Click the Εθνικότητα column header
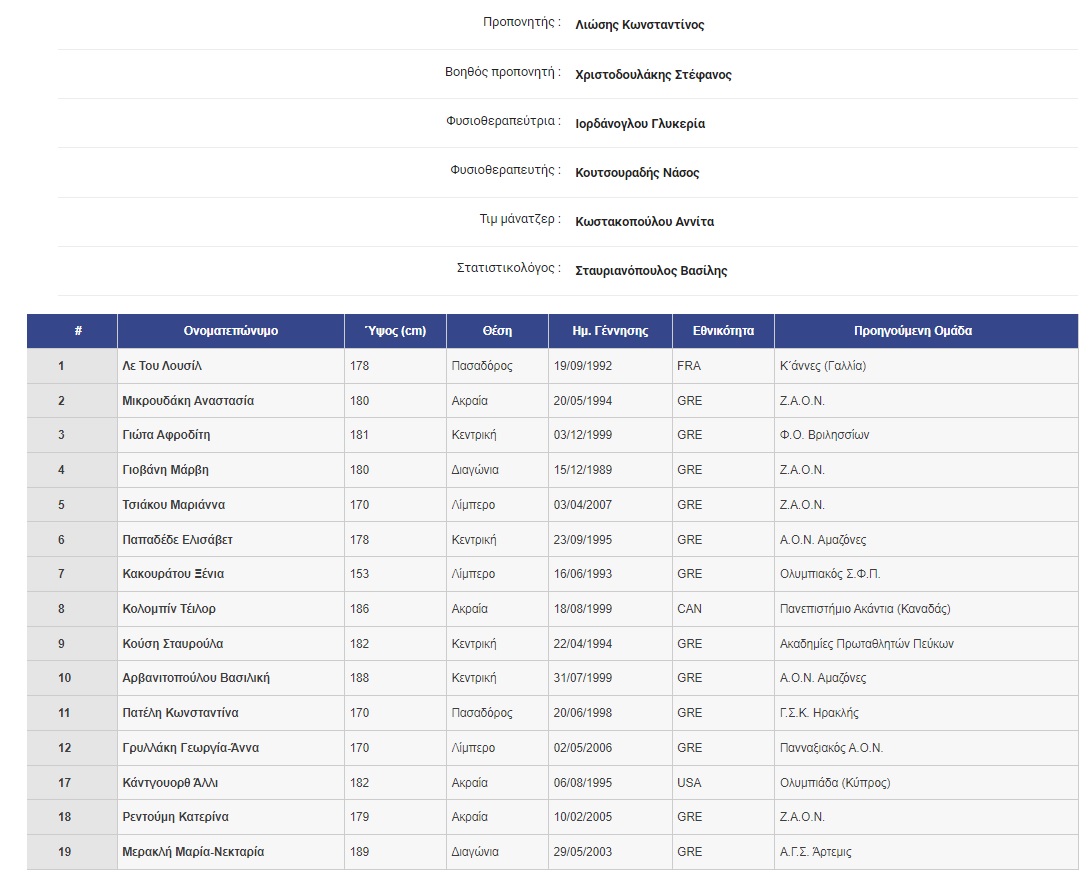 pos(723,331)
